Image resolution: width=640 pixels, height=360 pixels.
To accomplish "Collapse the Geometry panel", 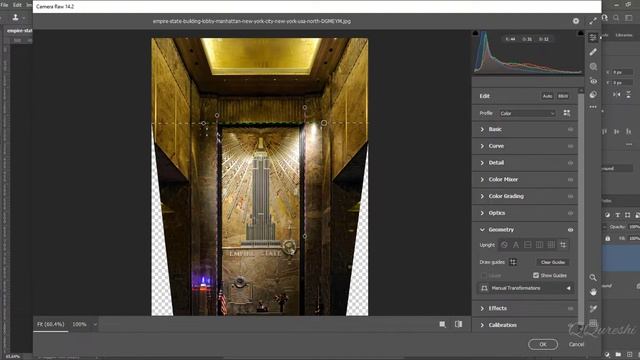I will click(482, 230).
